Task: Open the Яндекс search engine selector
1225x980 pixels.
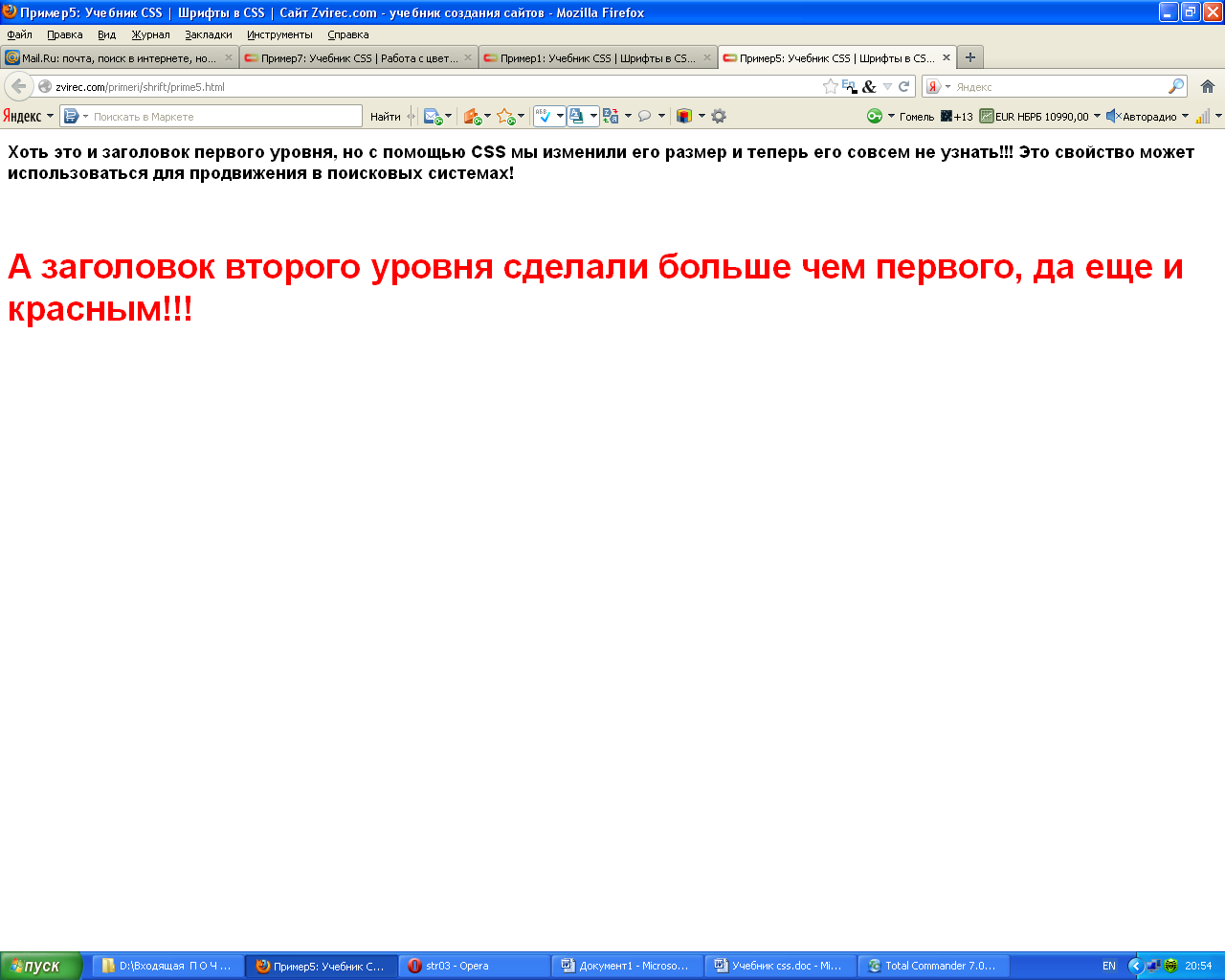Action: (938, 86)
